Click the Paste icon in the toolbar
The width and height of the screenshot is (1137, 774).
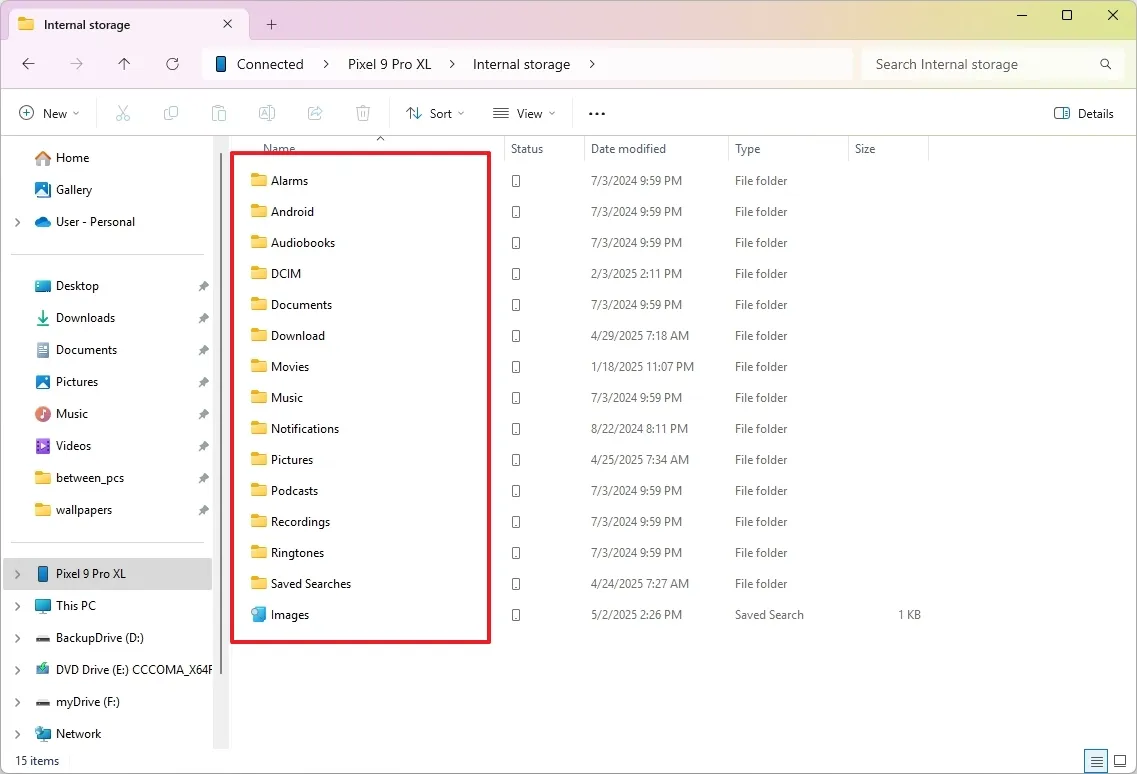point(219,113)
